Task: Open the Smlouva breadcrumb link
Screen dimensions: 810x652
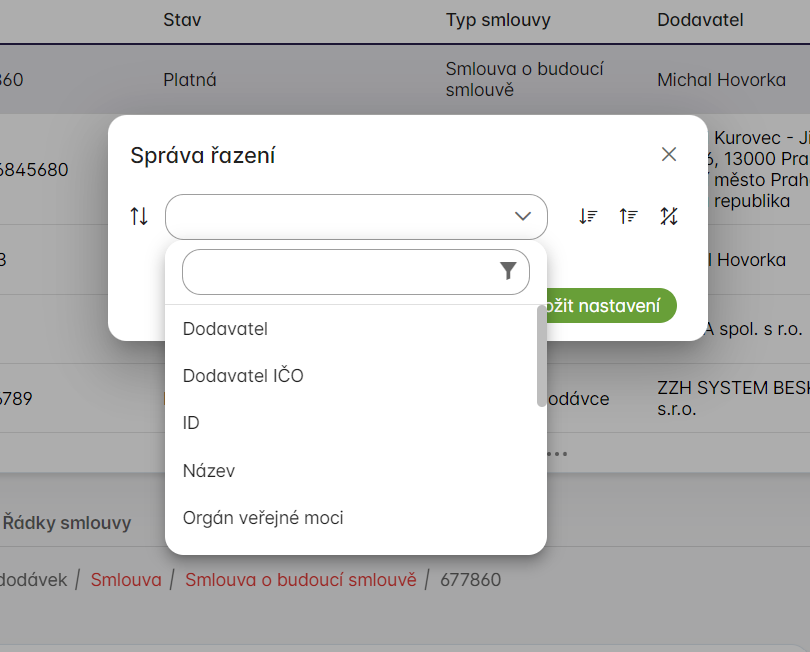Action: [x=126, y=579]
